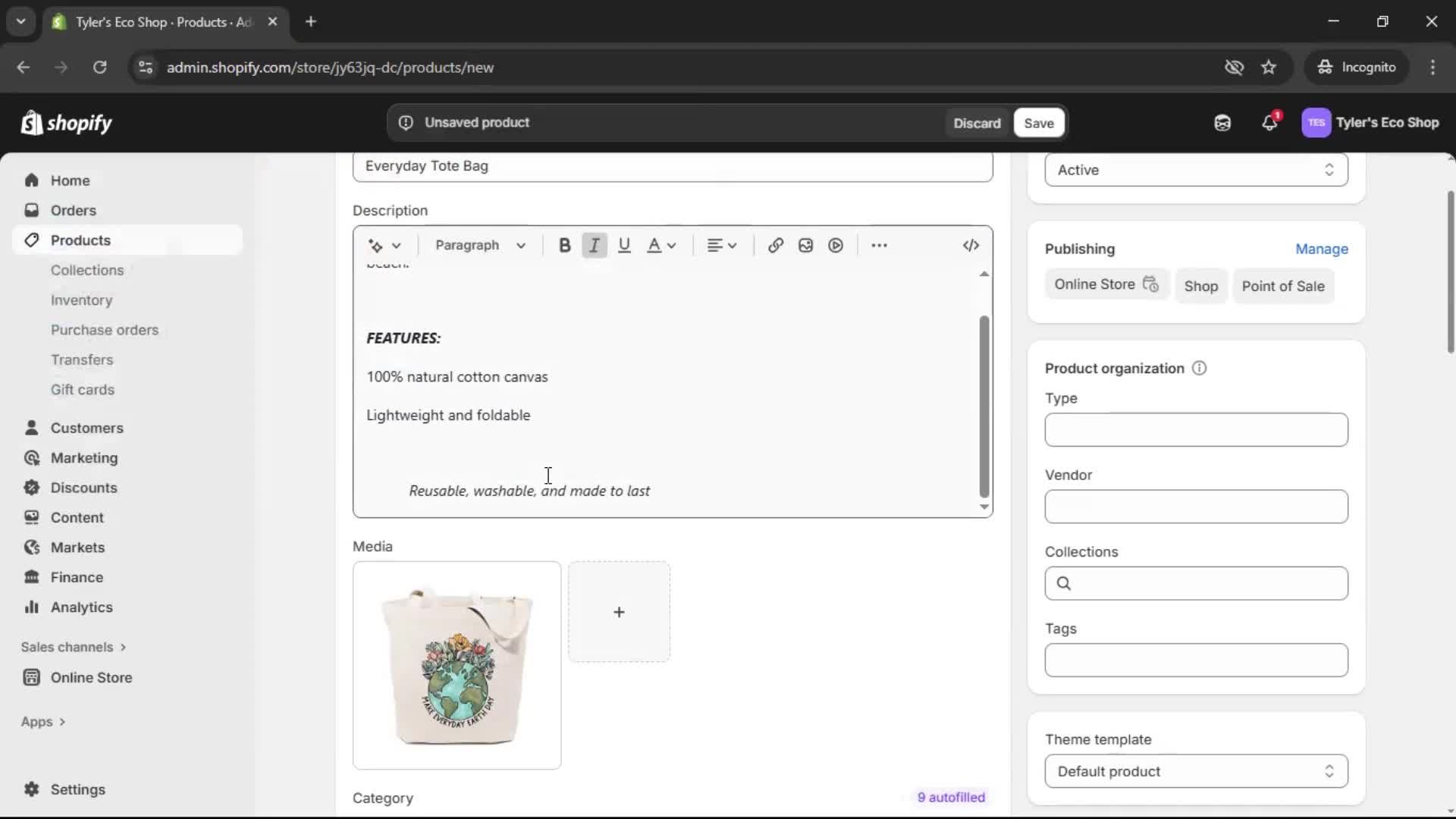Click Manage next to Publishing
The image size is (1456, 819).
1322,249
